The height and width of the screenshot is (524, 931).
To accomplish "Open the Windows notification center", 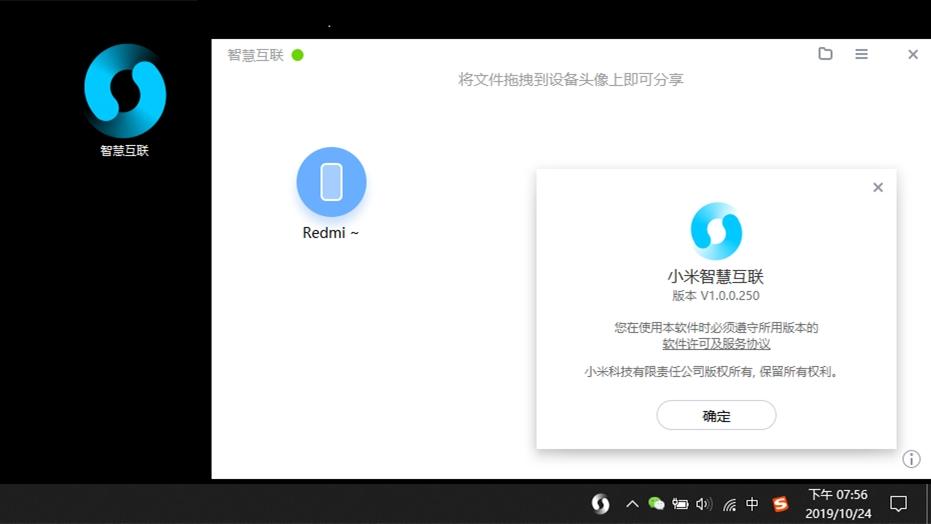I will (898, 504).
